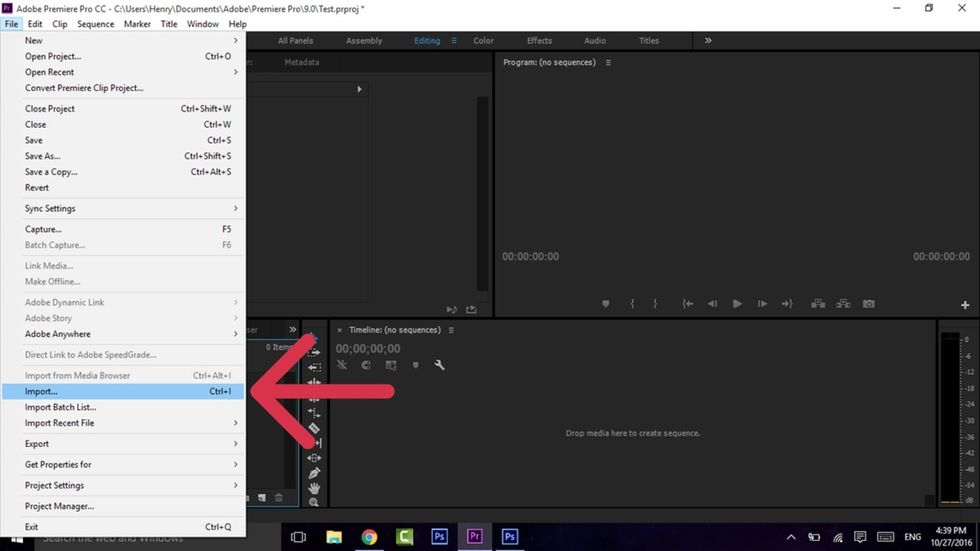Select the Track Select Forward tool
This screenshot has width=980, height=551.
tap(314, 352)
